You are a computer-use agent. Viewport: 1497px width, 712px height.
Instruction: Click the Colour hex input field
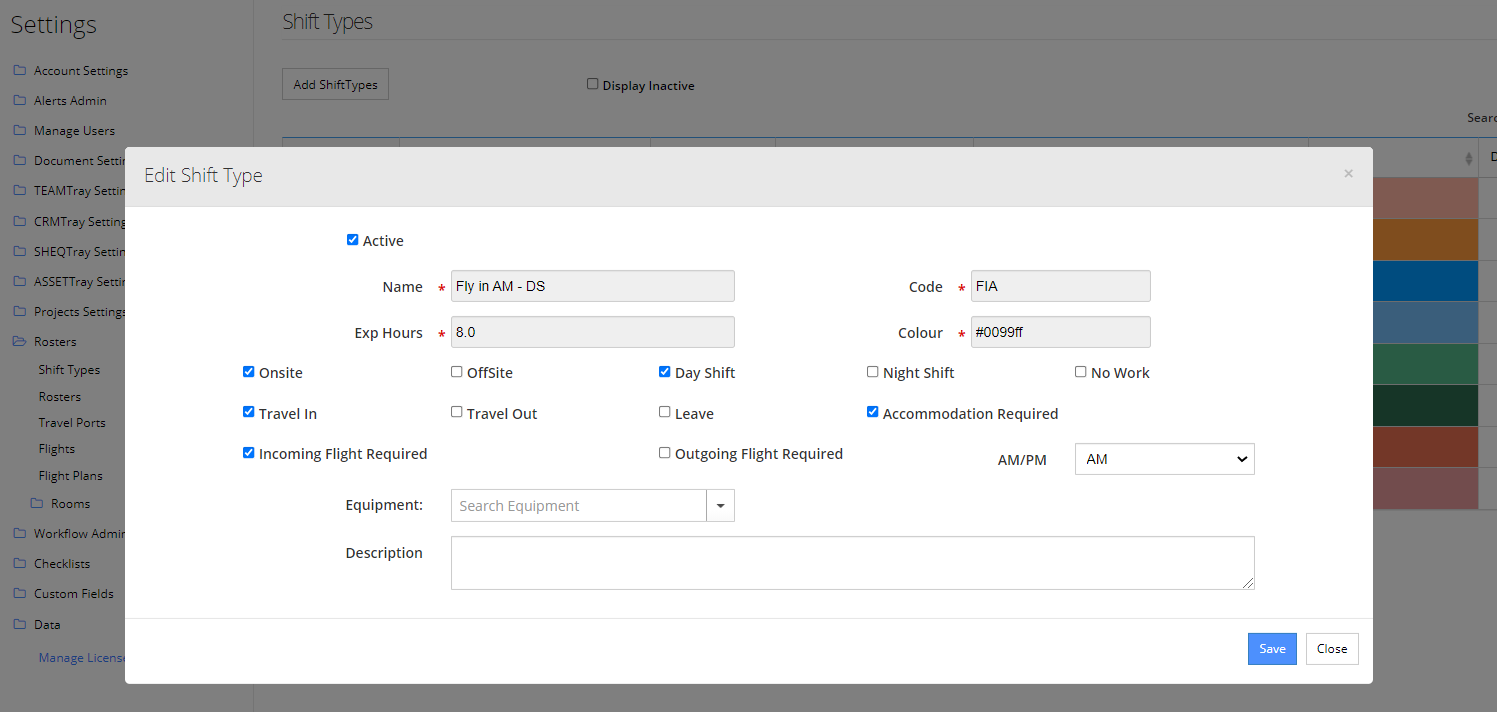[1061, 332]
